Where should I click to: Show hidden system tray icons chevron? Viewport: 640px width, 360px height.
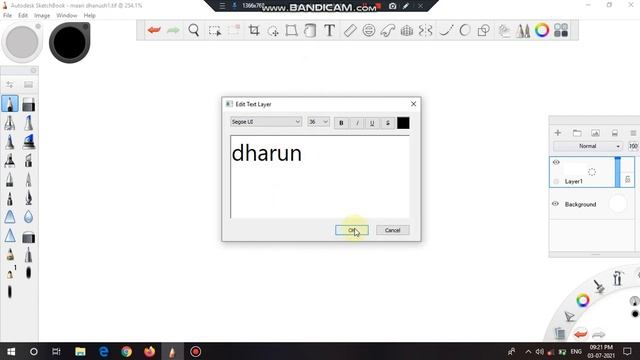tap(528, 351)
